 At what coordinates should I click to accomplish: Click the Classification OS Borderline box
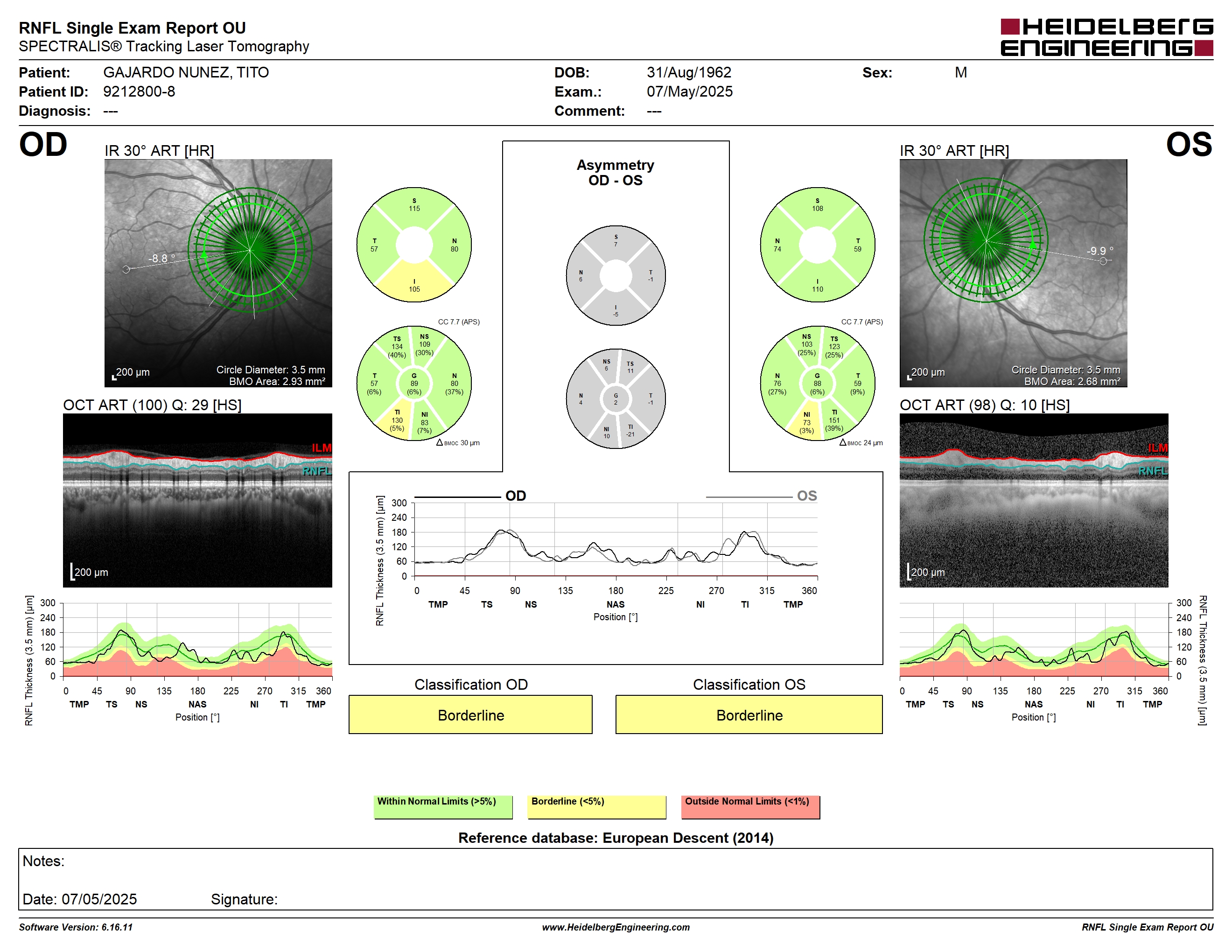pos(749,714)
